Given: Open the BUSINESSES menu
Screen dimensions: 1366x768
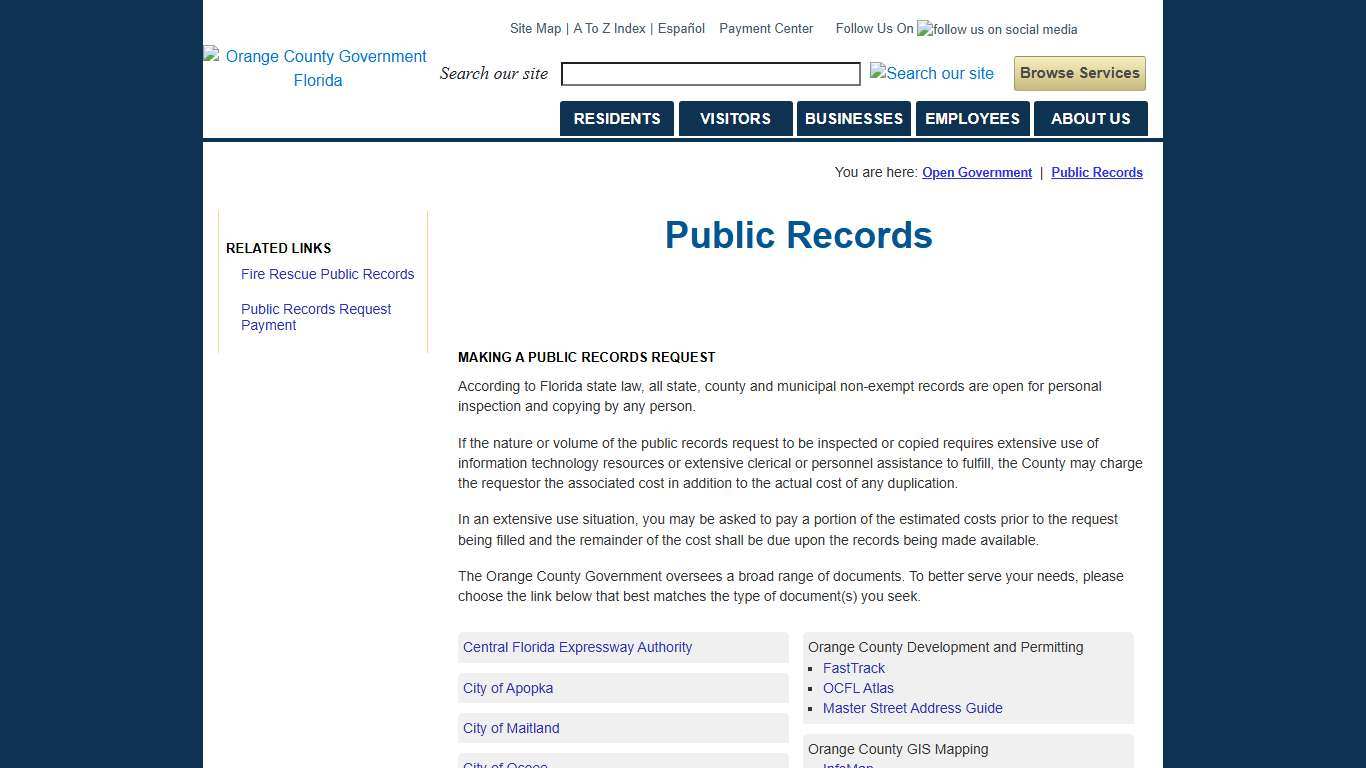Looking at the screenshot, I should click(853, 118).
